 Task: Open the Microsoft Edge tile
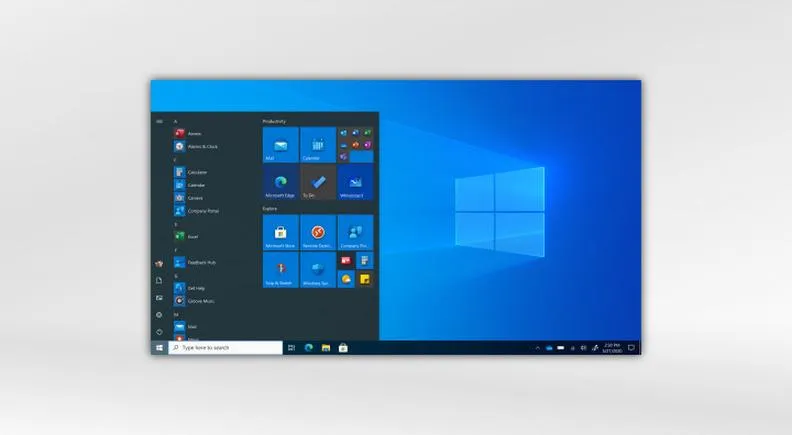280,182
